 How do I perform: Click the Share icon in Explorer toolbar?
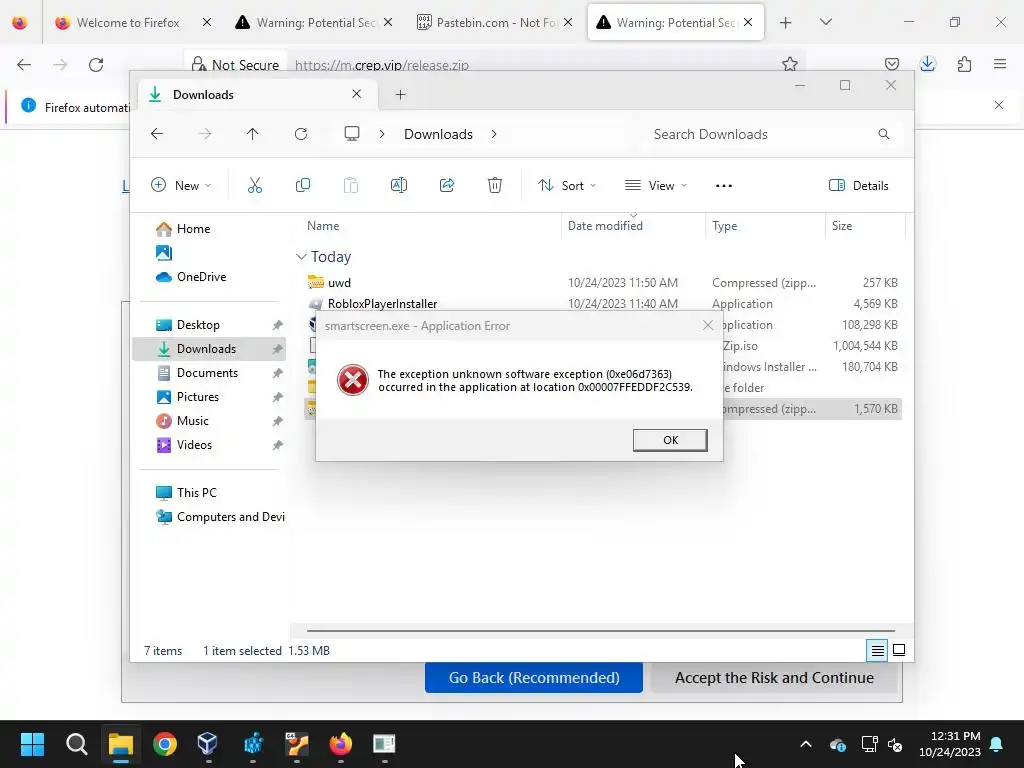[x=447, y=185]
